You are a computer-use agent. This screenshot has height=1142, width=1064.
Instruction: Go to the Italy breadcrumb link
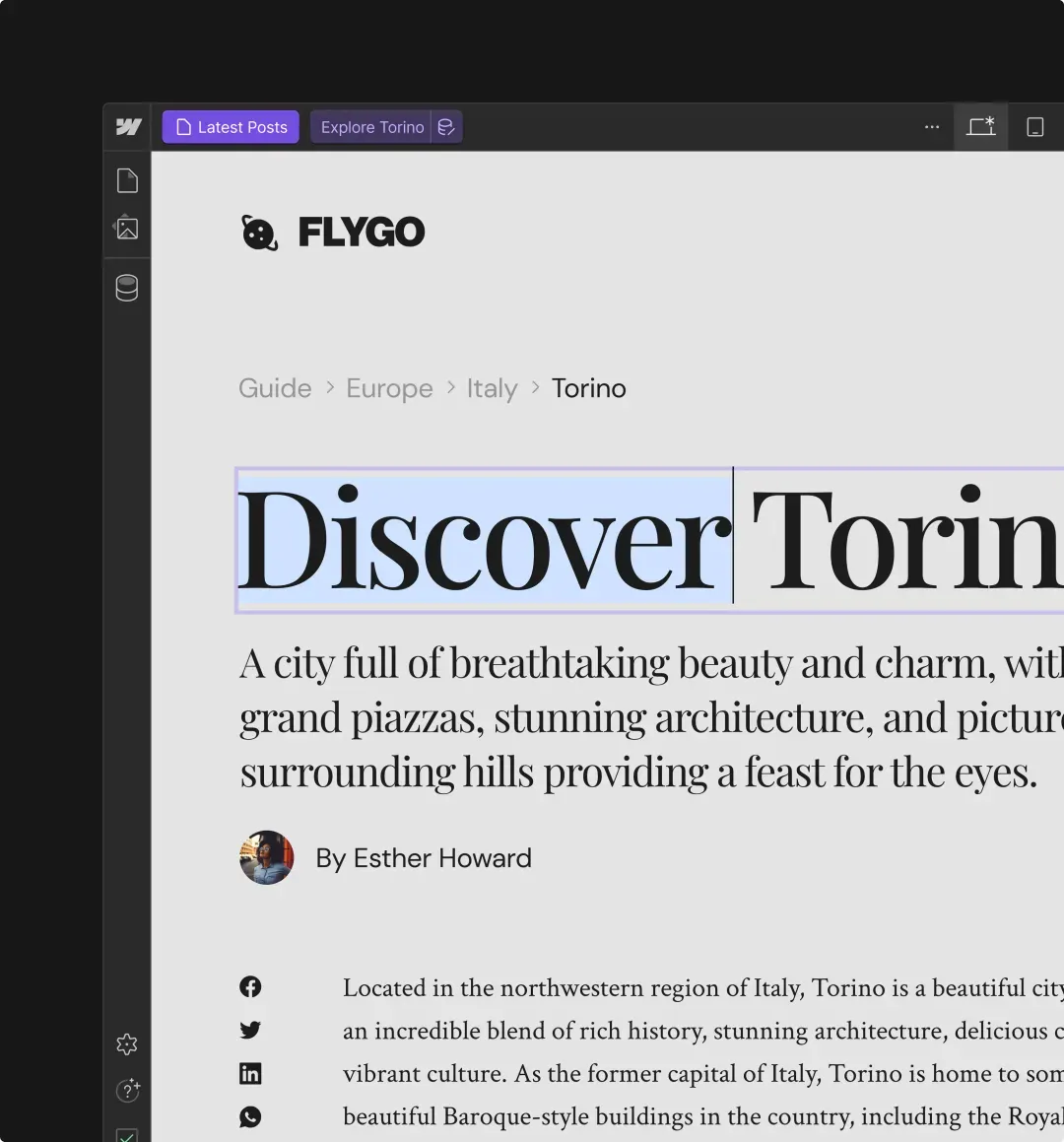[x=493, y=388]
